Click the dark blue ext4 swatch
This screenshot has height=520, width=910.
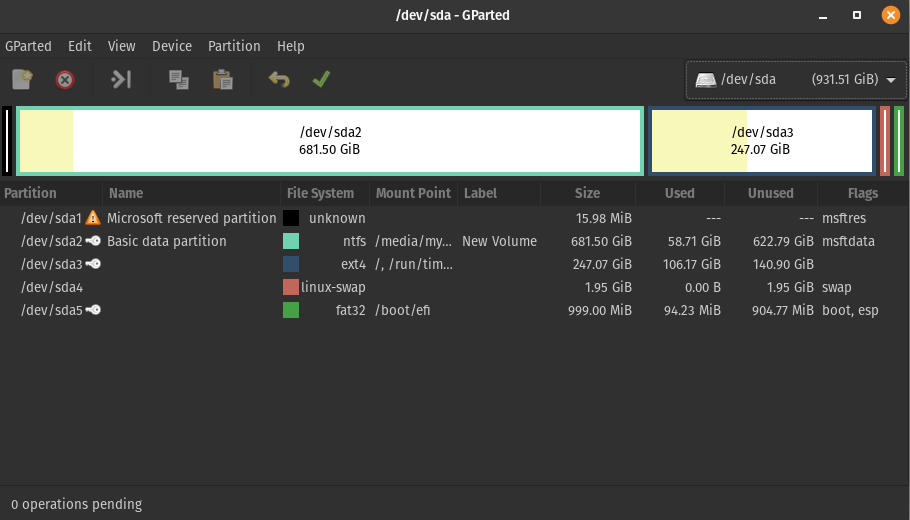[x=291, y=264]
